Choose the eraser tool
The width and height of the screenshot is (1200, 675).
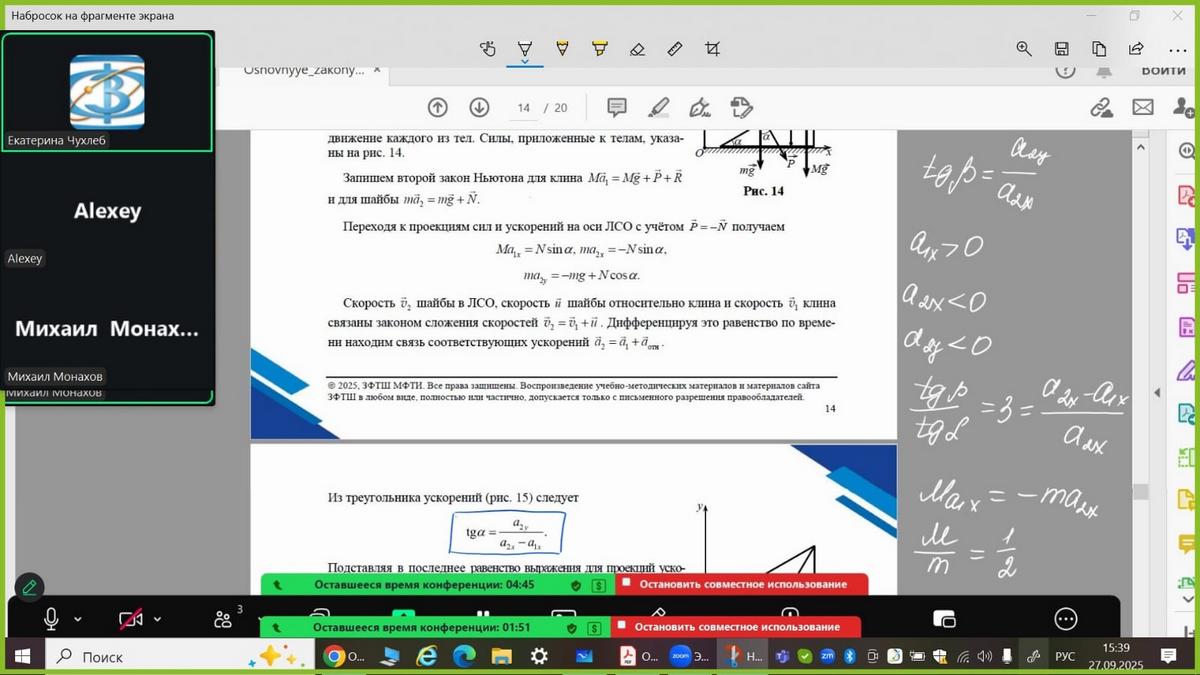click(x=637, y=48)
